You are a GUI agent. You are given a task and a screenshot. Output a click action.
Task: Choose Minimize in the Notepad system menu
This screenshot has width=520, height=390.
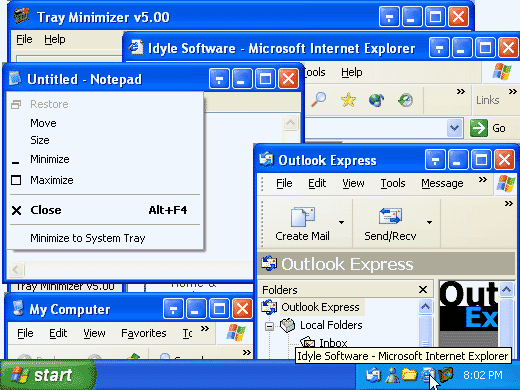pyautogui.click(x=105, y=159)
